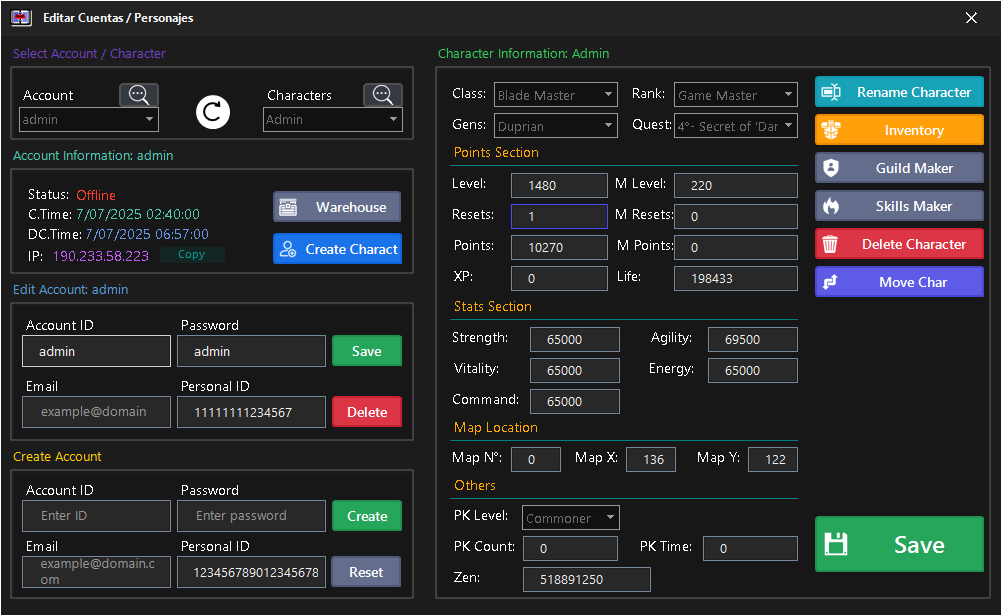This screenshot has height=616, width=1002.
Task: Click the Characters search magnifier icon
Action: pyautogui.click(x=382, y=95)
